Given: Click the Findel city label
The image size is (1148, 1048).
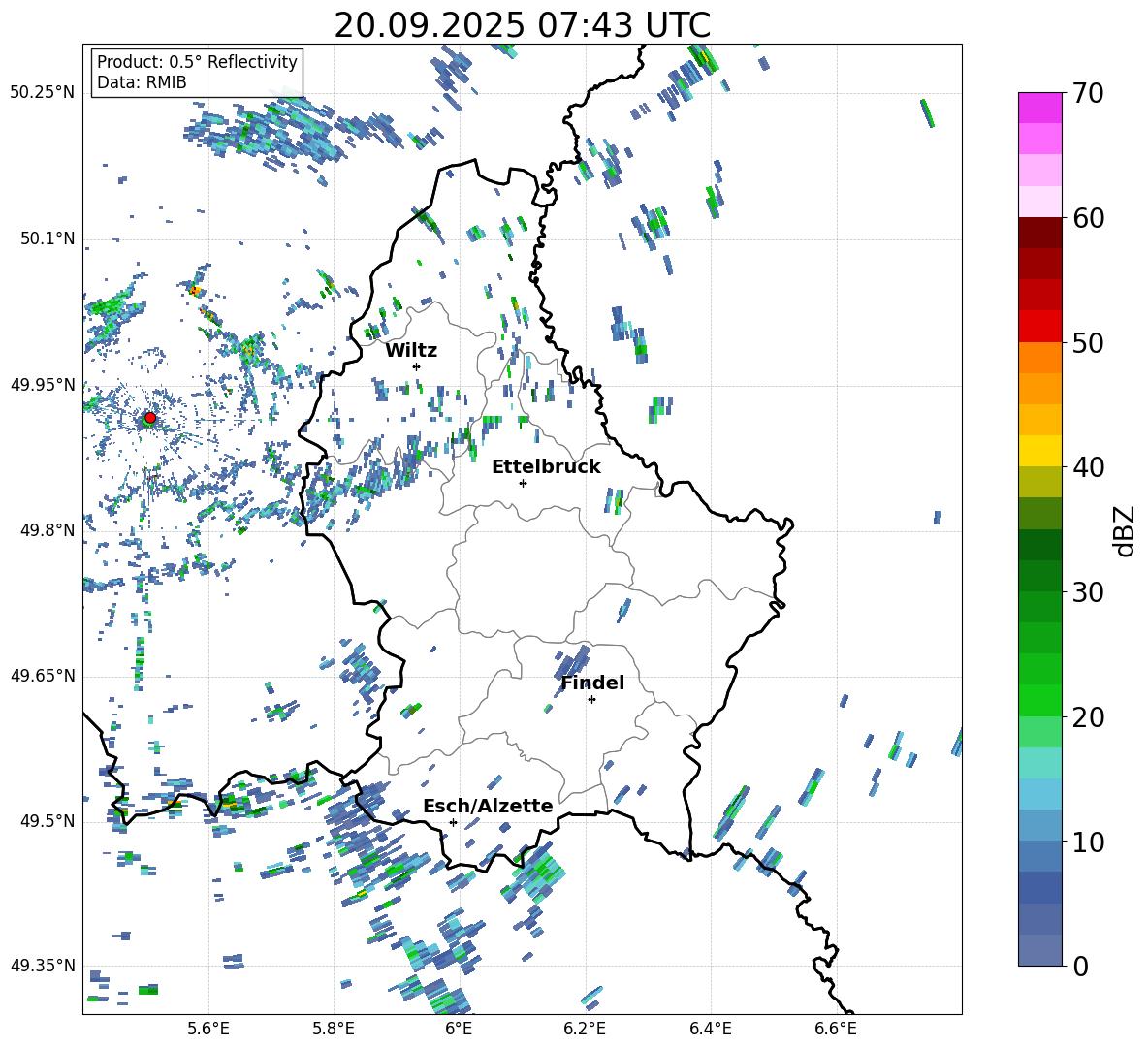Looking at the screenshot, I should coord(592,683).
